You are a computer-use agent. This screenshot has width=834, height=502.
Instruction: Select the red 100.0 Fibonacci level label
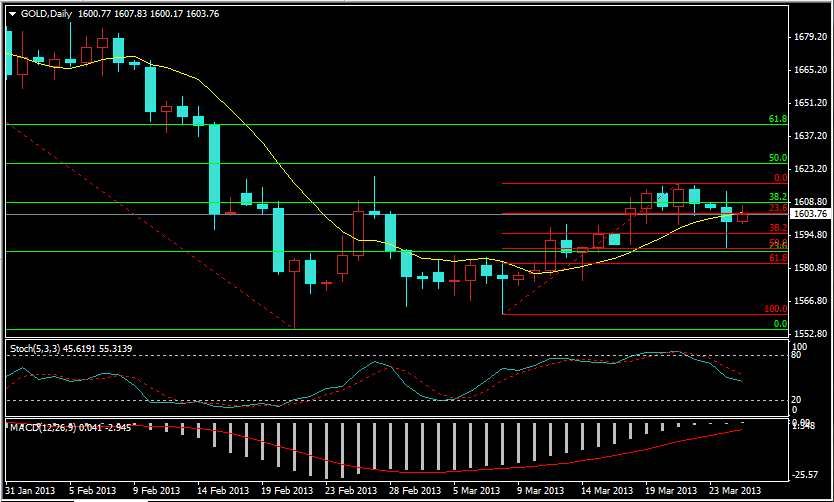point(775,308)
